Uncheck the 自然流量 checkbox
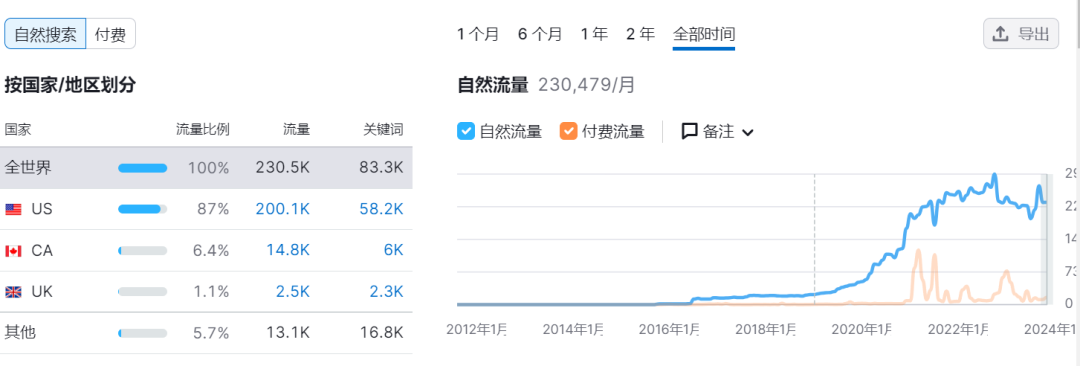 pos(466,131)
